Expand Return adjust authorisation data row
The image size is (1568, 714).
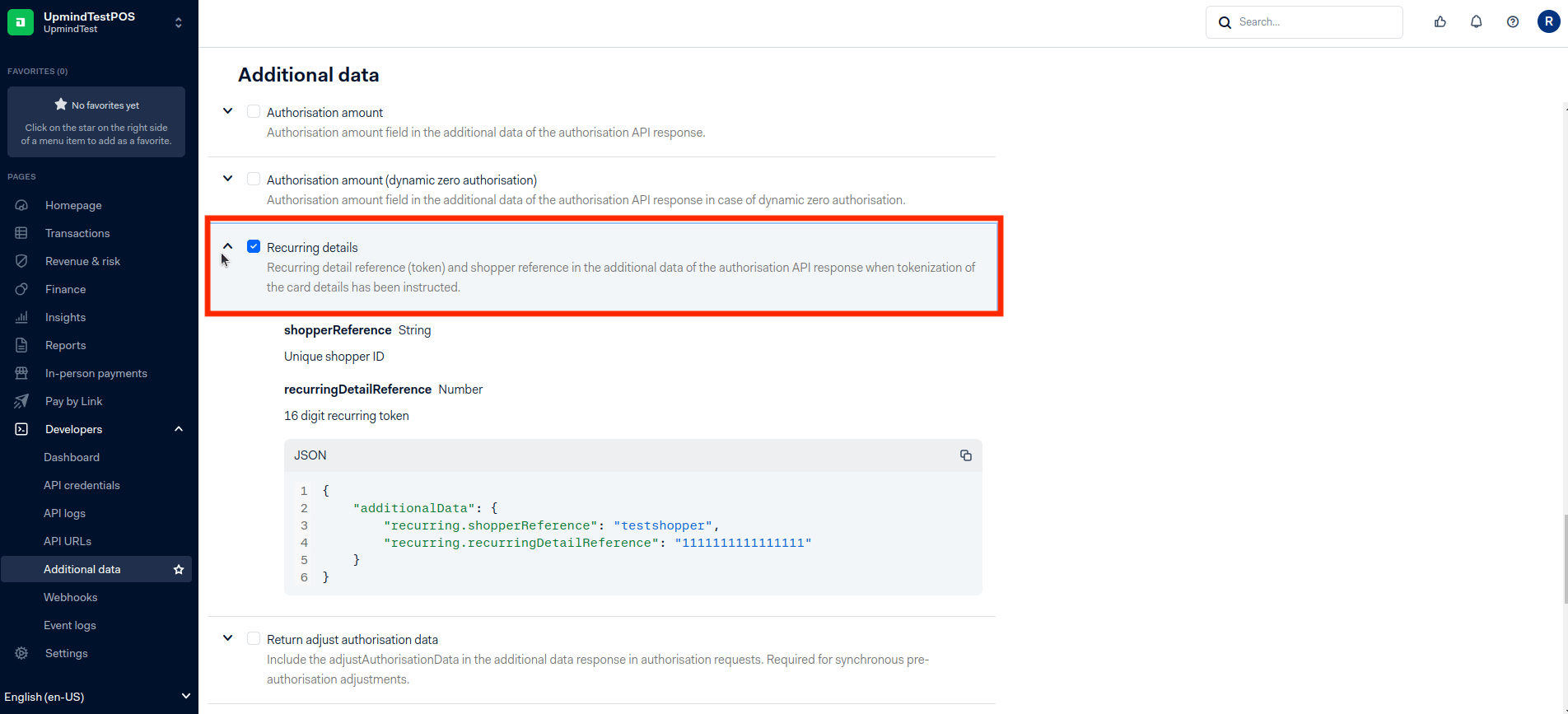pyautogui.click(x=228, y=638)
